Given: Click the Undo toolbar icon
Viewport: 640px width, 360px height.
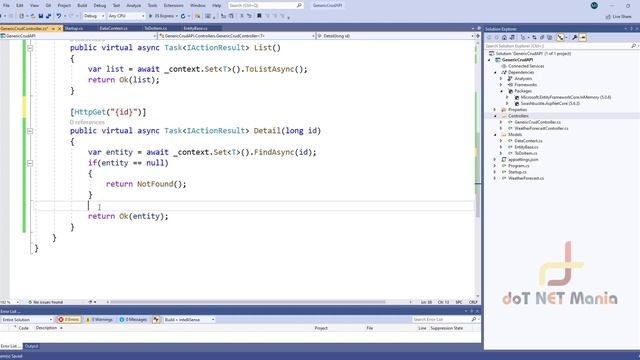Looking at the screenshot, I should [x=59, y=16].
